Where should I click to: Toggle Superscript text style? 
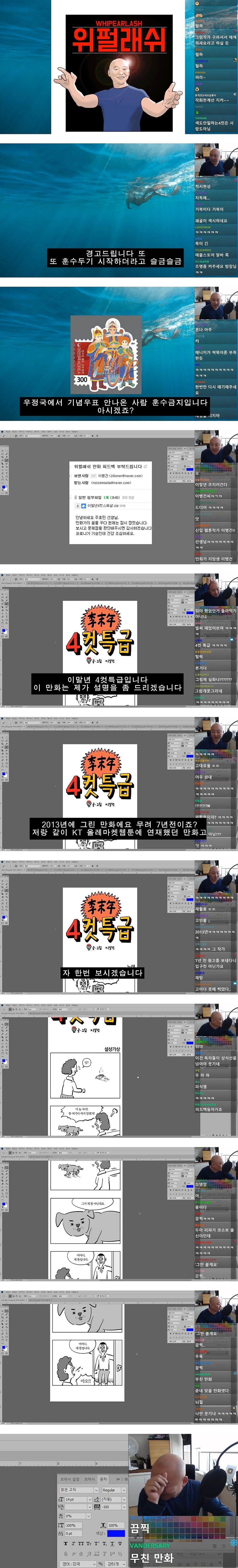pyautogui.click(x=97, y=1544)
